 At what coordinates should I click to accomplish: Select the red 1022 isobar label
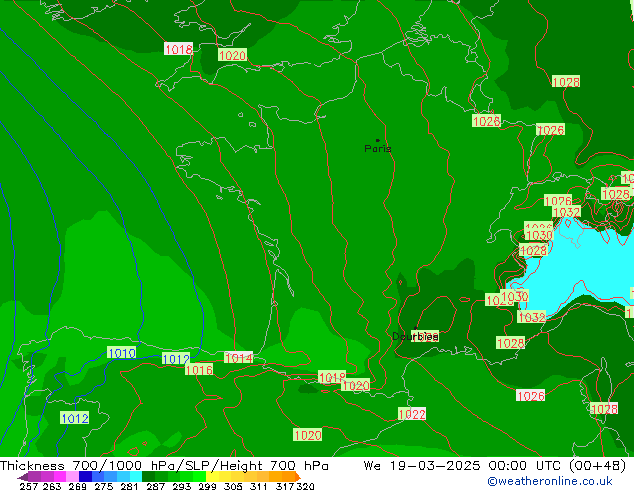point(412,414)
